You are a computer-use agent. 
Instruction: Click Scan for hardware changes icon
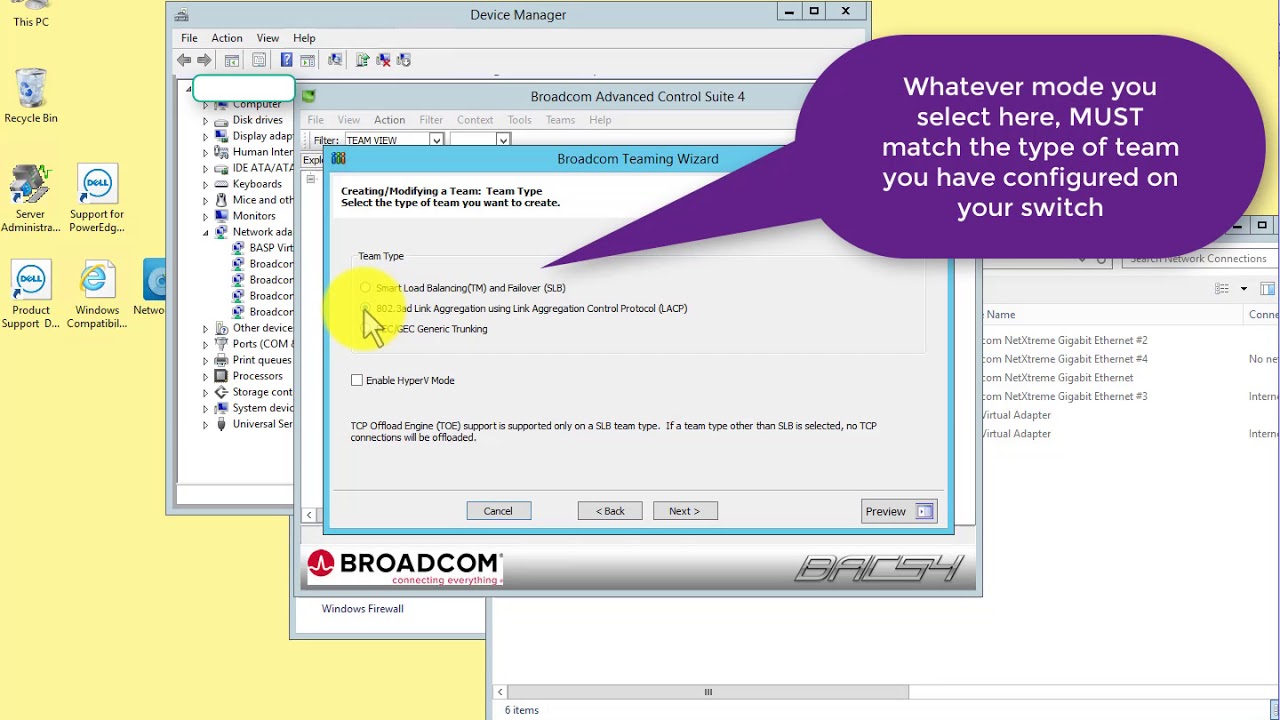click(x=335, y=60)
